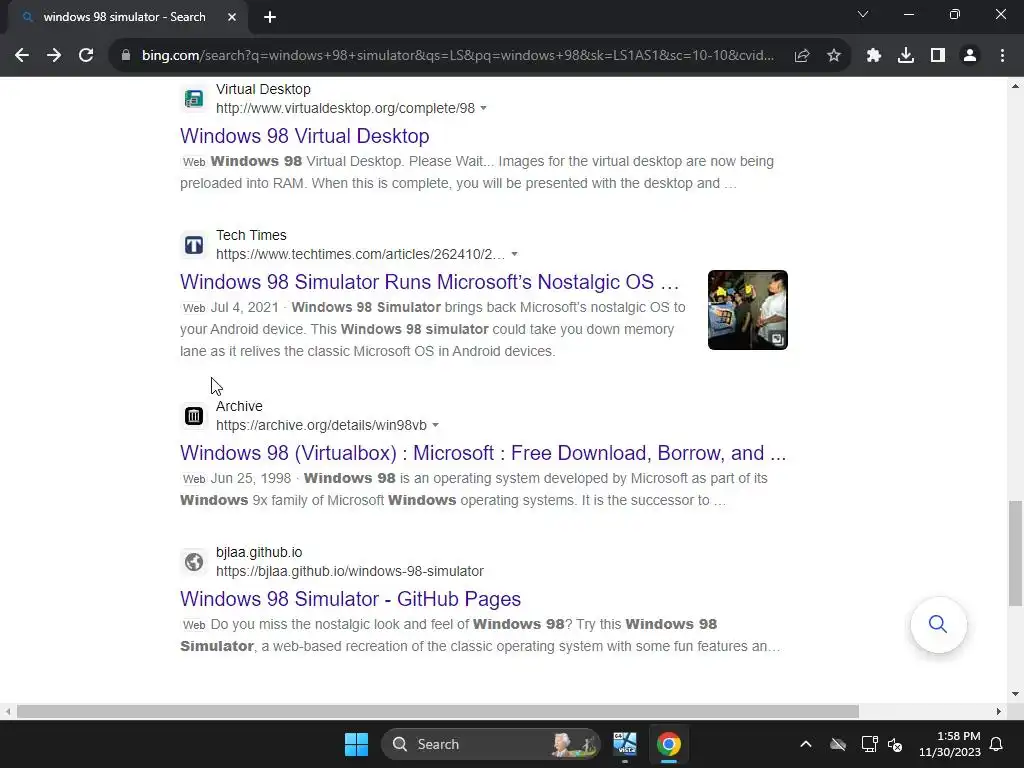
Task: Open a new browser tab
Action: tap(270, 17)
